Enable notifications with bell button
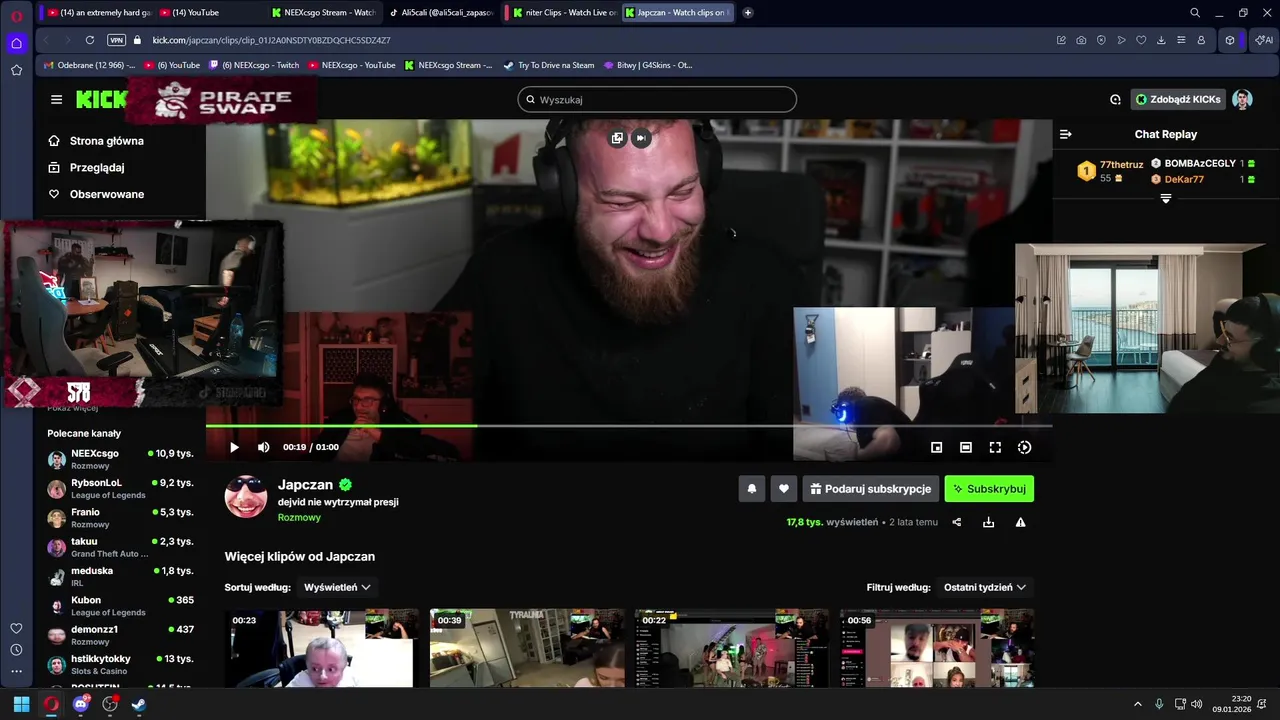Viewport: 1280px width, 720px height. pos(752,489)
